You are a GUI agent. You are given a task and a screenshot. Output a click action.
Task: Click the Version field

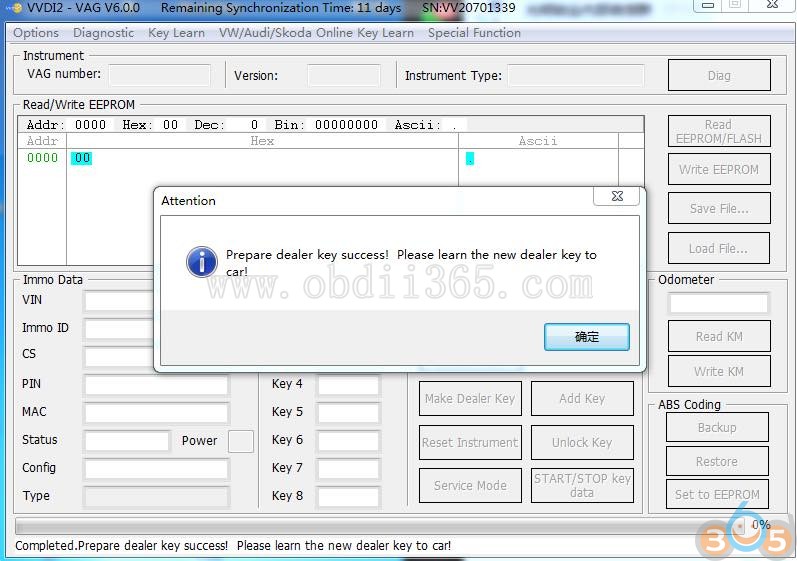click(344, 75)
